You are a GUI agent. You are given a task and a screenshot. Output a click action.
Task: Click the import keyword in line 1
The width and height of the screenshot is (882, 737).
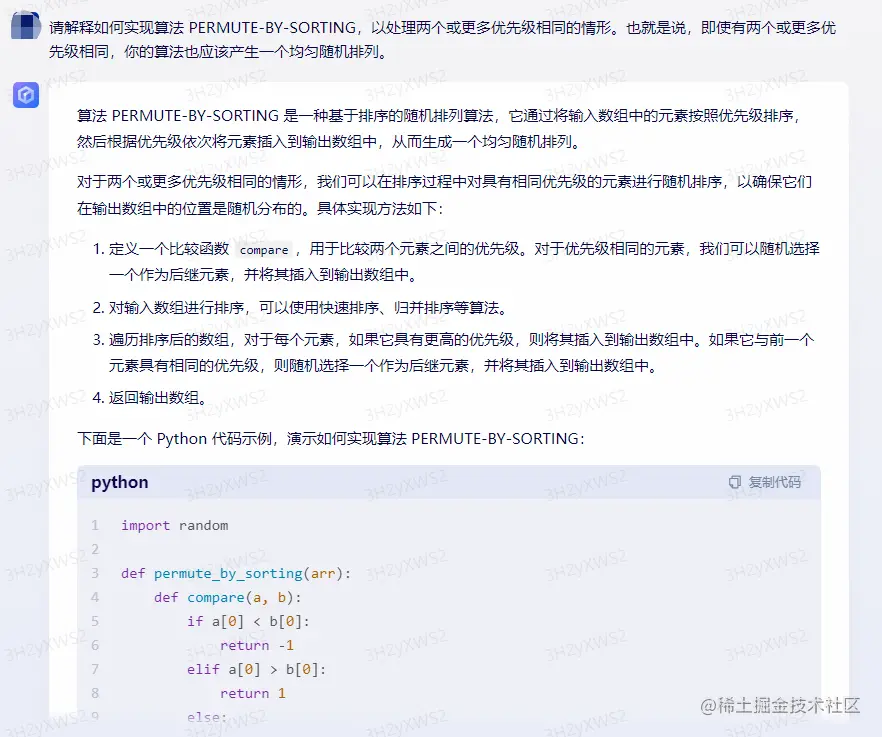pyautogui.click(x=145, y=525)
